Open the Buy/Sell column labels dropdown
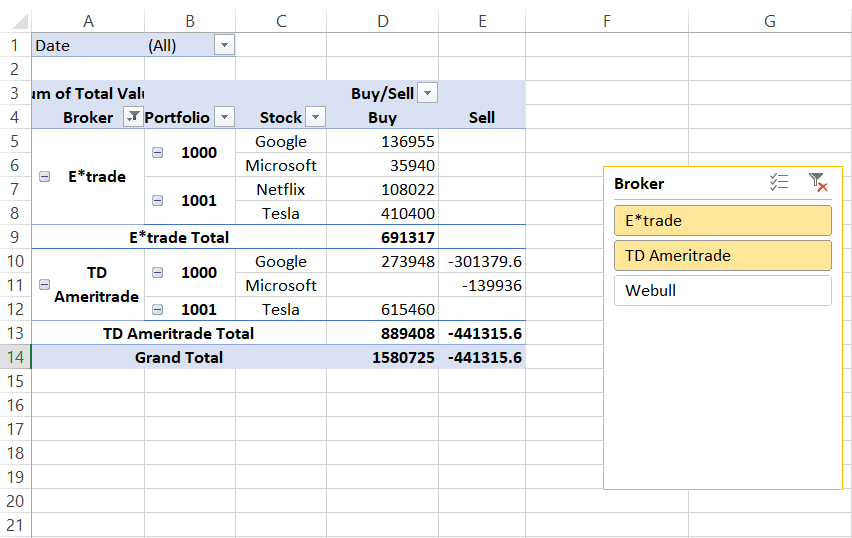 pyautogui.click(x=427, y=93)
